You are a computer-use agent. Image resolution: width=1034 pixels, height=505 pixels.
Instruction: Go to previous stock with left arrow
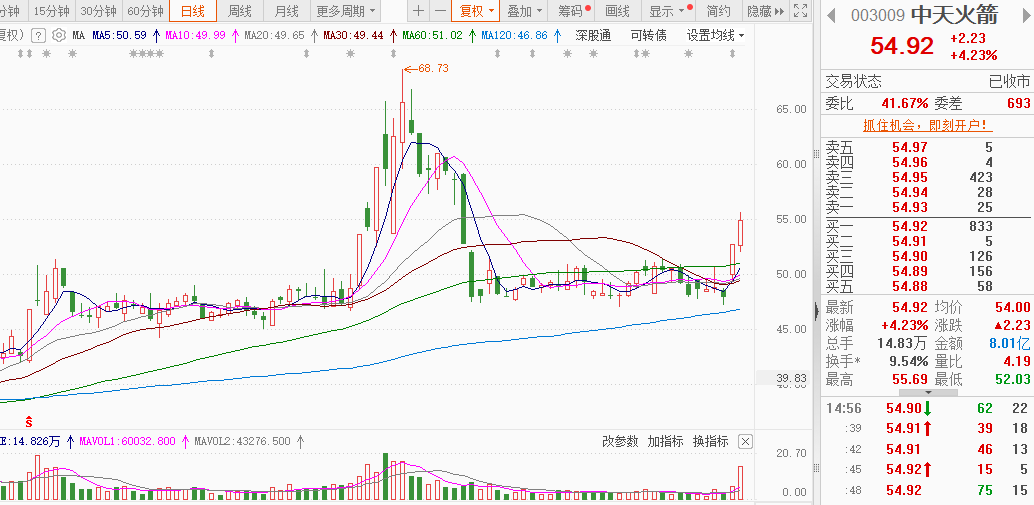point(832,15)
